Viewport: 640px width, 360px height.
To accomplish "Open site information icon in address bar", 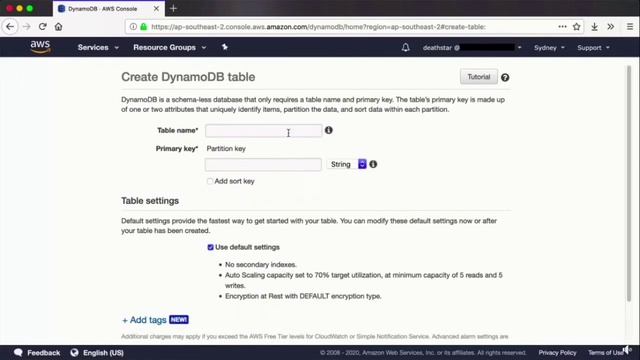I will pyautogui.click(x=133, y=27).
